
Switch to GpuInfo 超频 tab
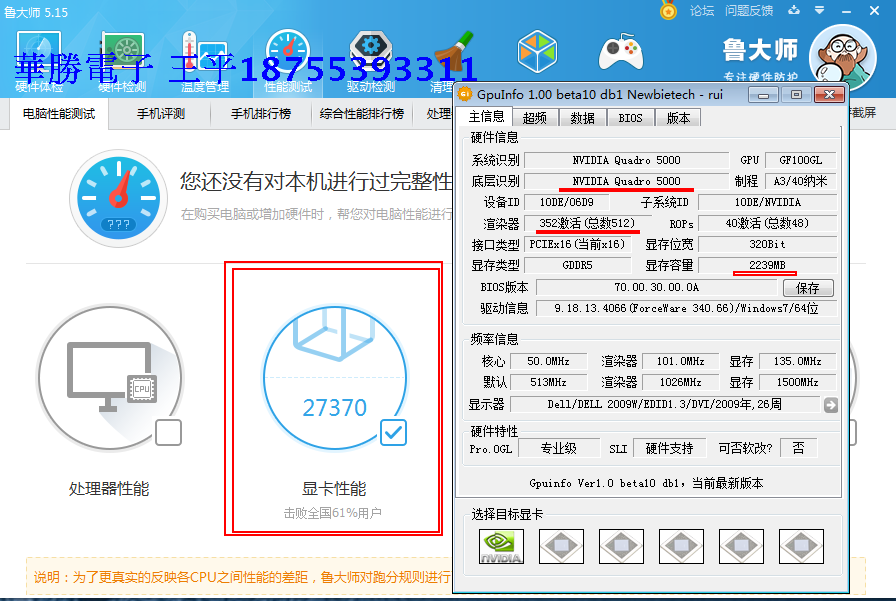[x=534, y=118]
